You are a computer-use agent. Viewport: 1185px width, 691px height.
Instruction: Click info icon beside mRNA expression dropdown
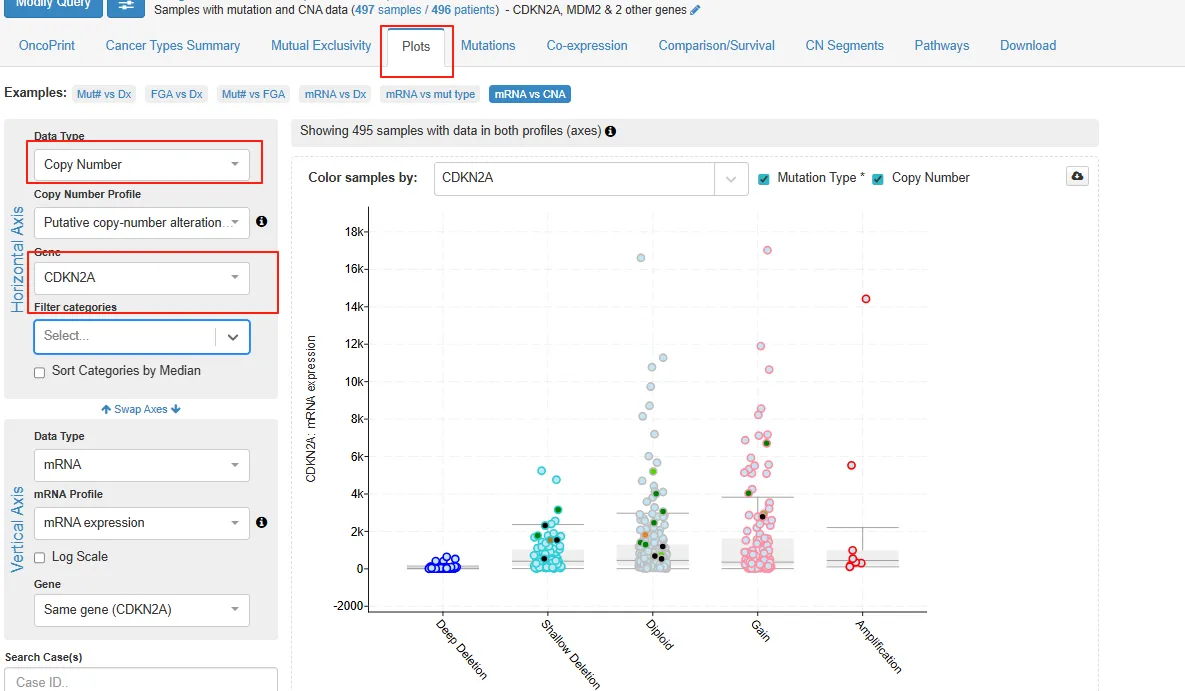click(x=261, y=522)
